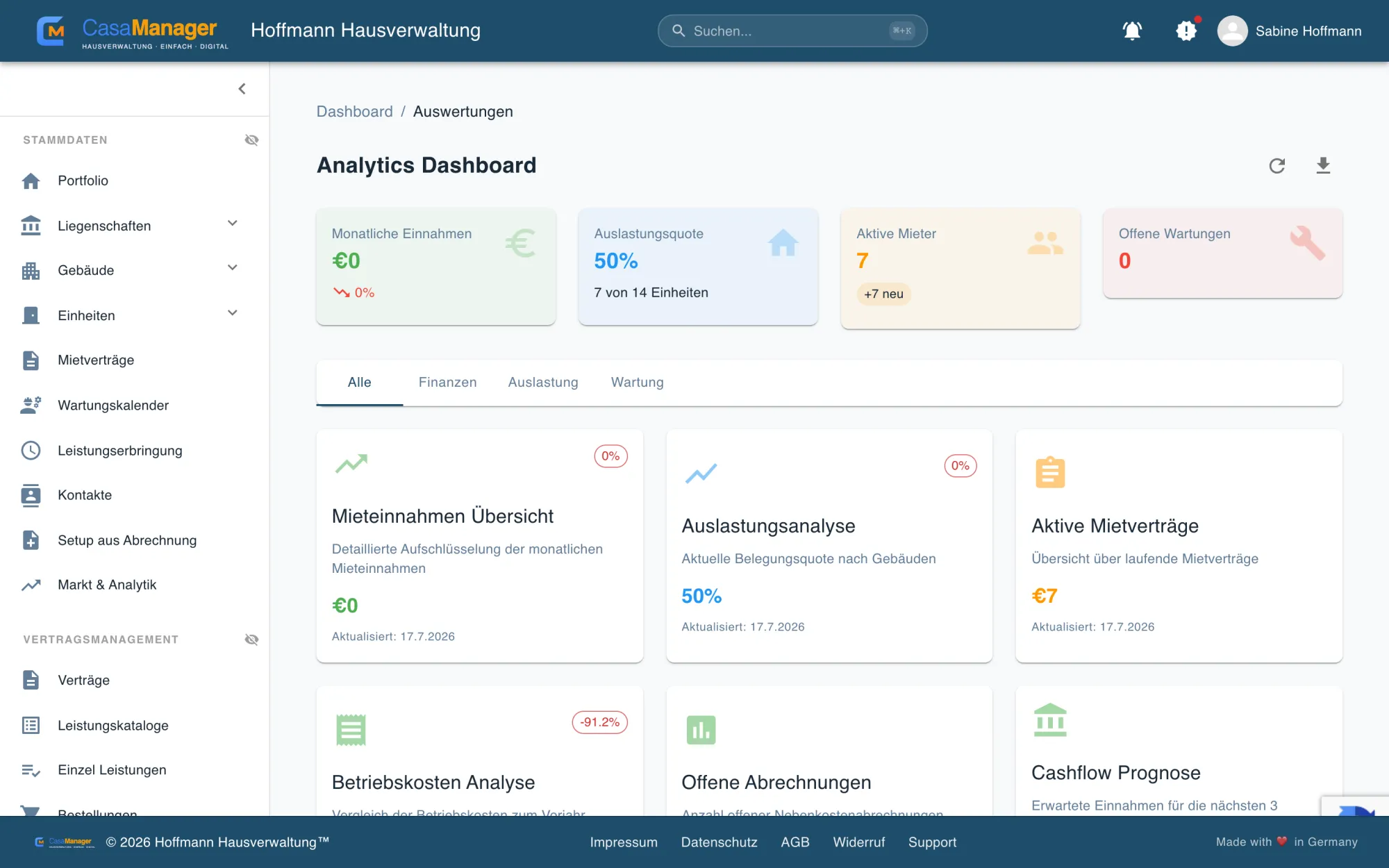The image size is (1389, 868).
Task: Expand the Gebäude submenu
Action: [233, 267]
